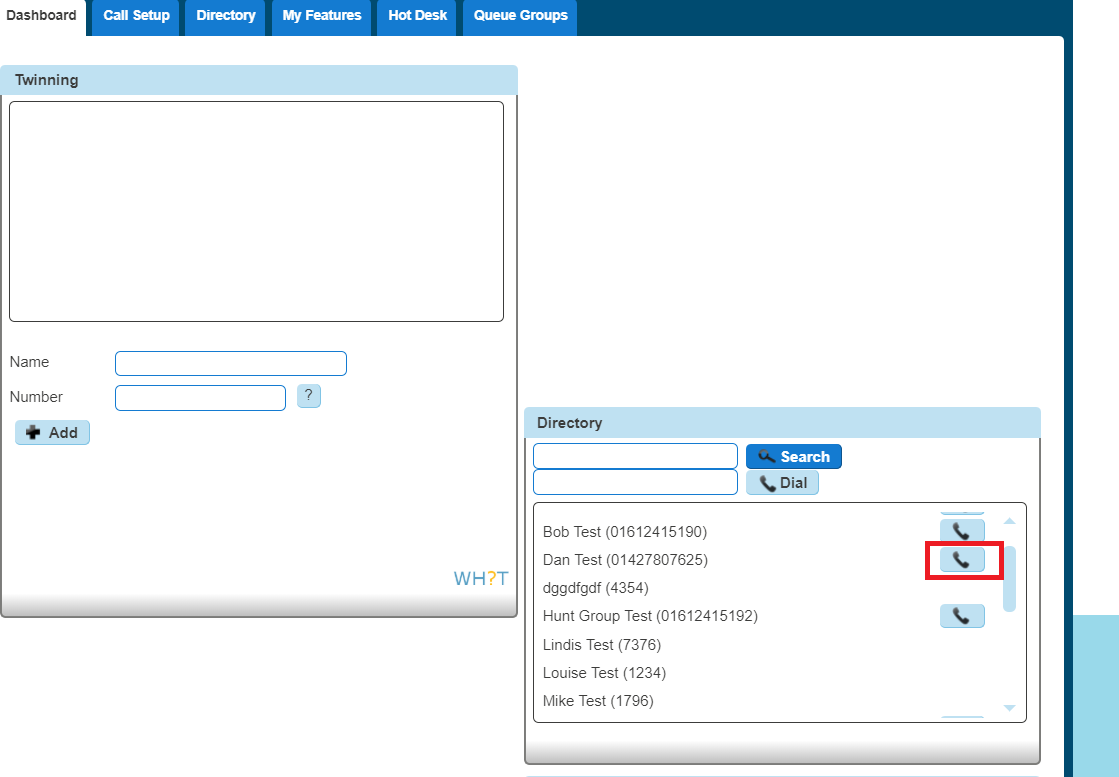Click the Twinning panel header

259,80
